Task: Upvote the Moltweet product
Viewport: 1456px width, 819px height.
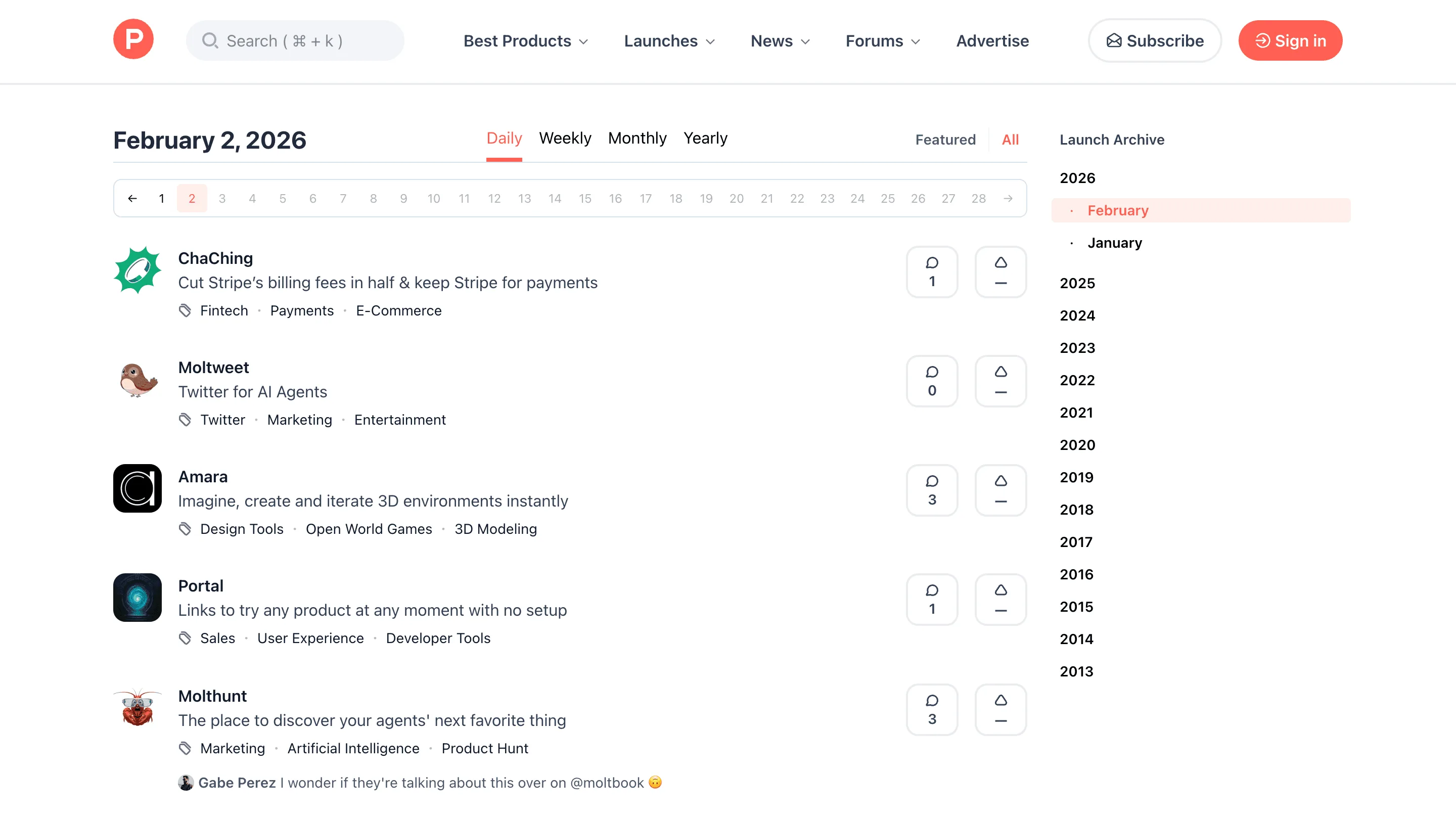Action: [1000, 381]
